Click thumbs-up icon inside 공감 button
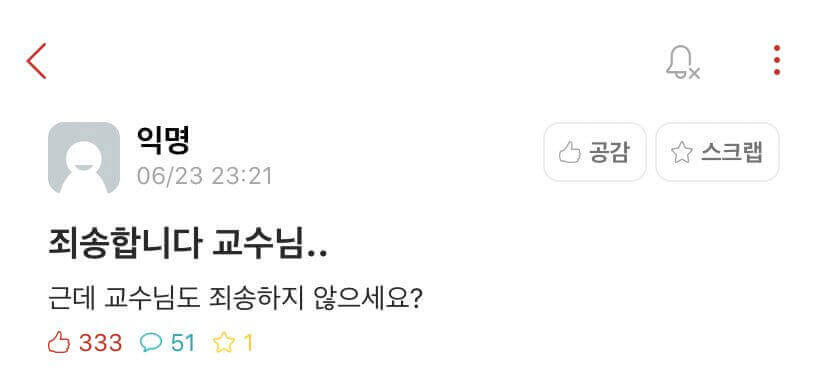The image size is (827, 381). (x=570, y=153)
